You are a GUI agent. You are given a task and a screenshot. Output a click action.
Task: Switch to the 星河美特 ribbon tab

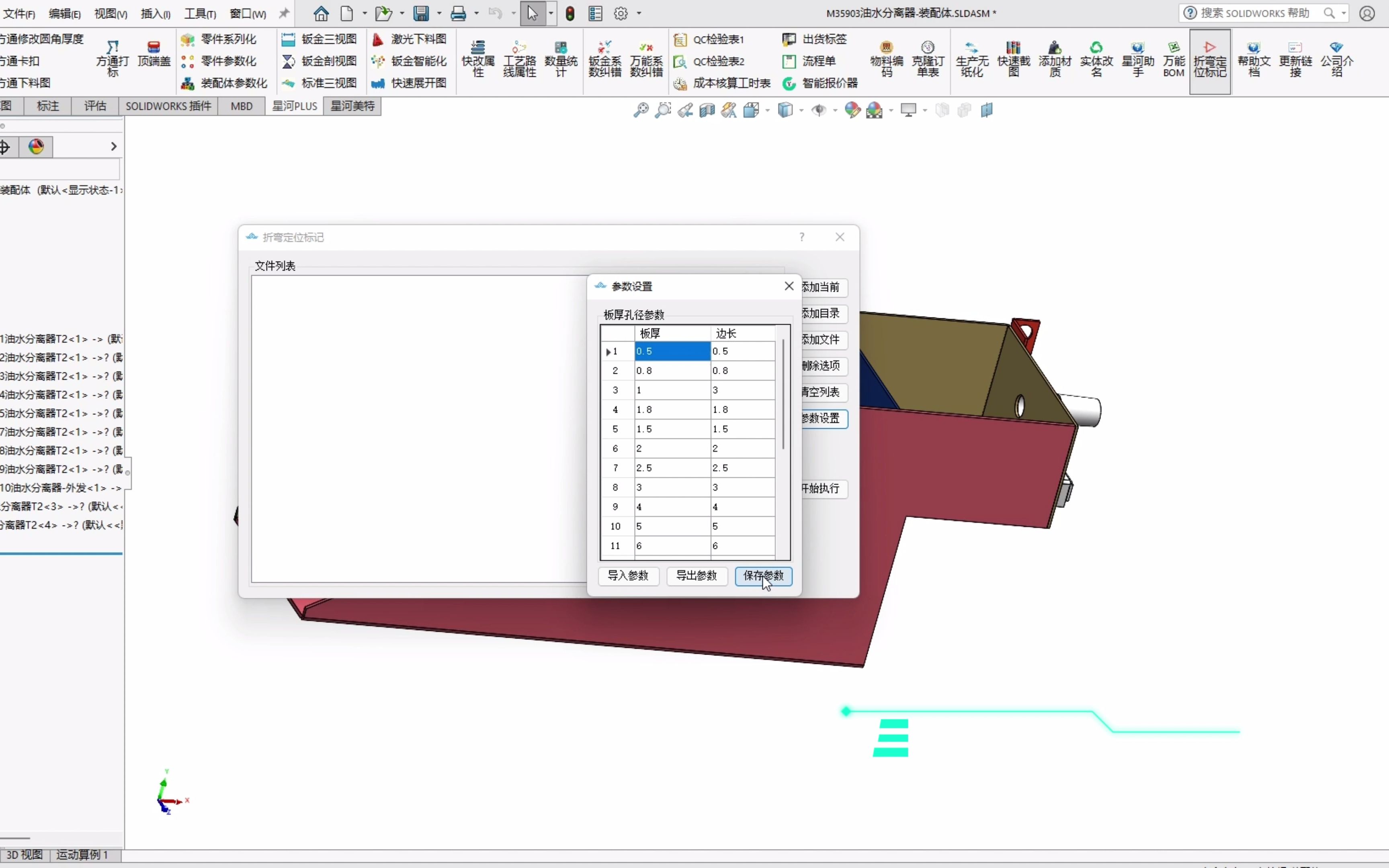point(352,106)
